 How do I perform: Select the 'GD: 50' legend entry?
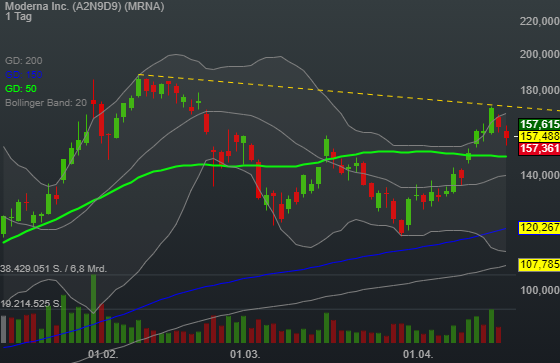pyautogui.click(x=21, y=89)
